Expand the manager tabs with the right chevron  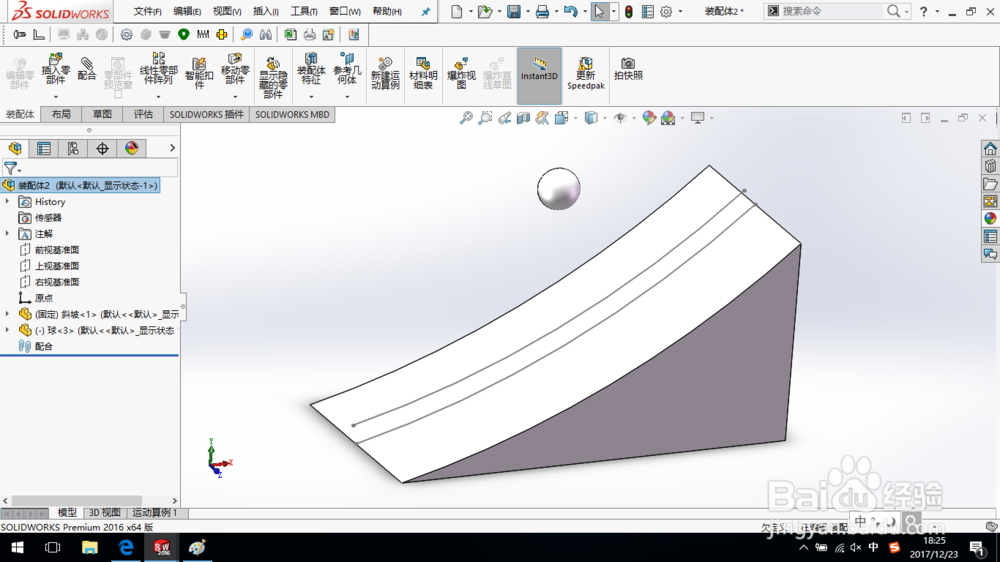click(x=172, y=148)
